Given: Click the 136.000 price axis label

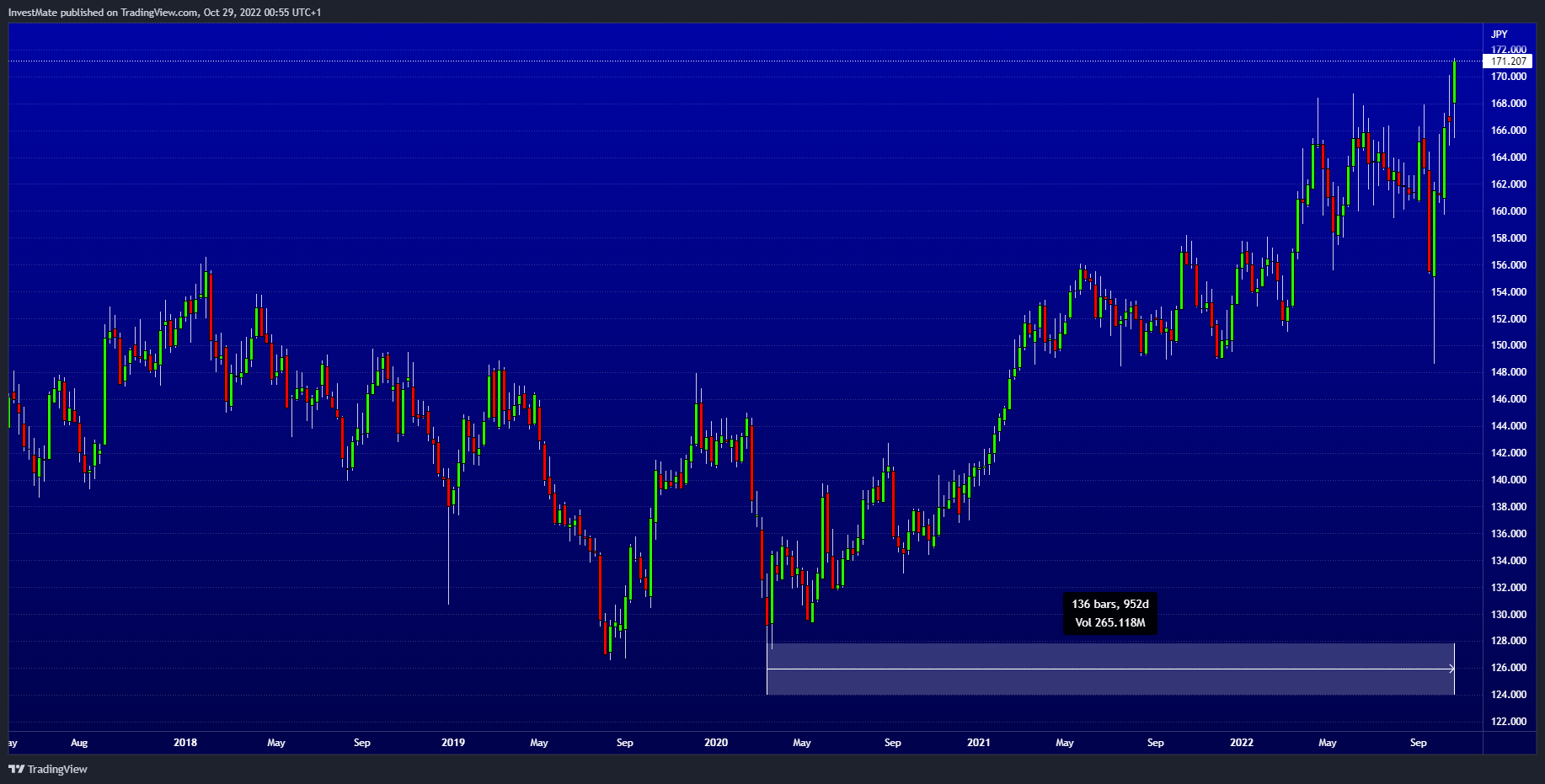Looking at the screenshot, I should [x=1509, y=534].
